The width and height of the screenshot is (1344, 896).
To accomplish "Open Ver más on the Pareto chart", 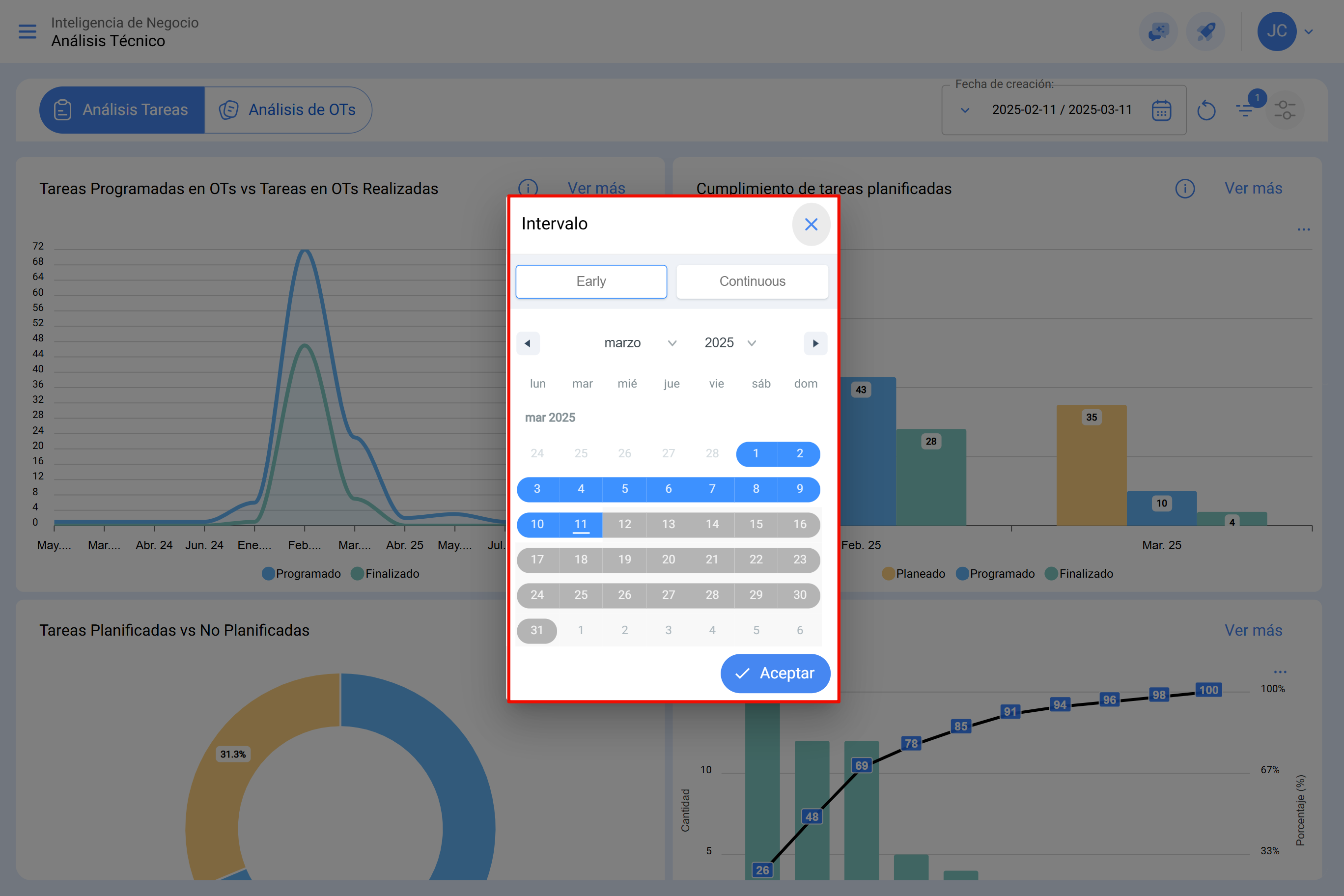I will point(1253,630).
